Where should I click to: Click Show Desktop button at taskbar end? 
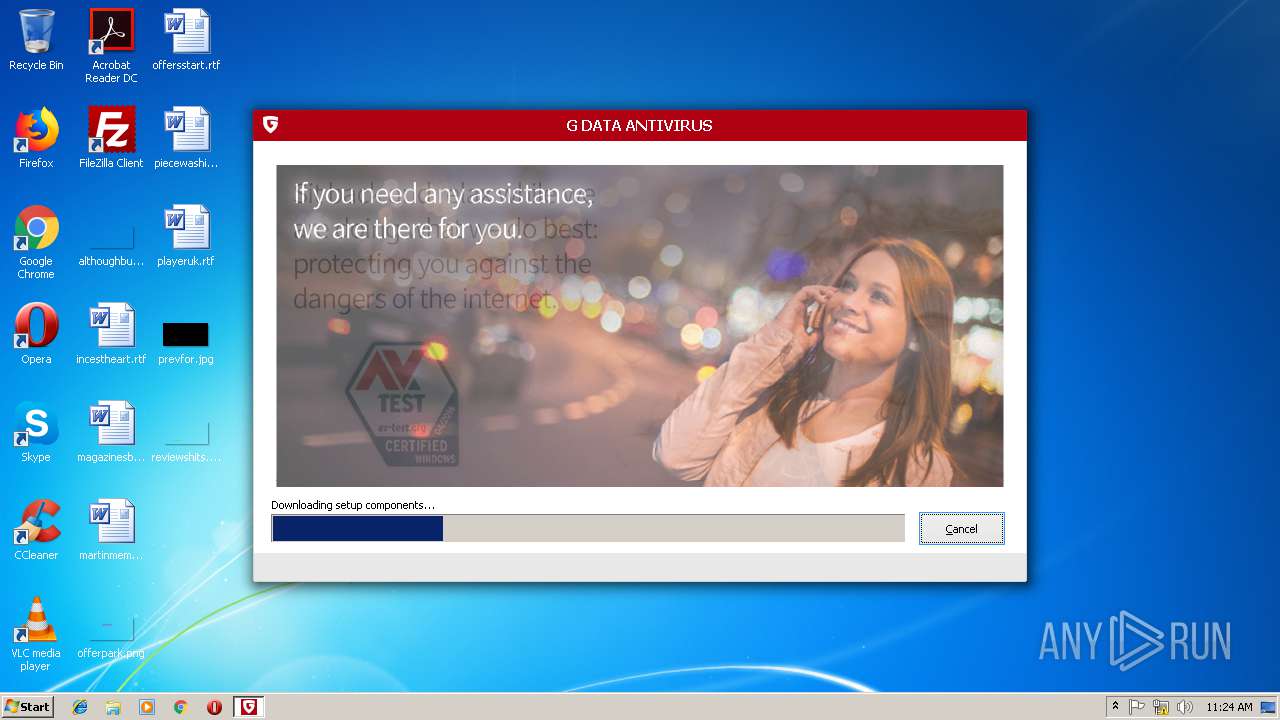click(x=1269, y=707)
